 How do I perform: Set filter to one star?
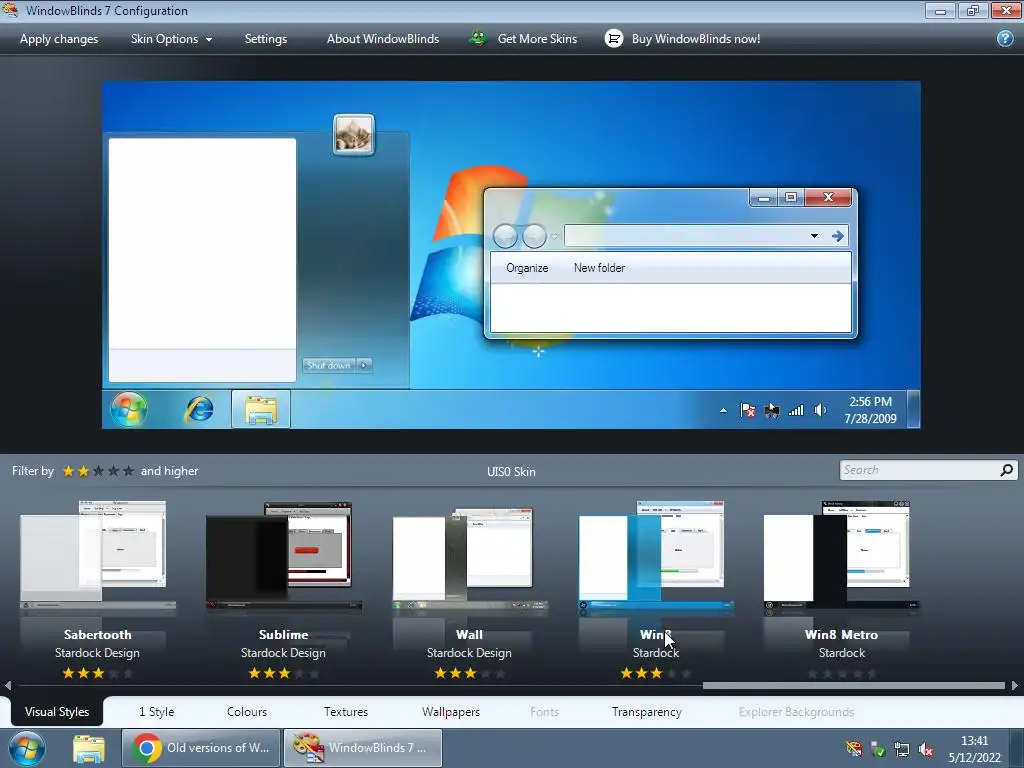point(68,471)
